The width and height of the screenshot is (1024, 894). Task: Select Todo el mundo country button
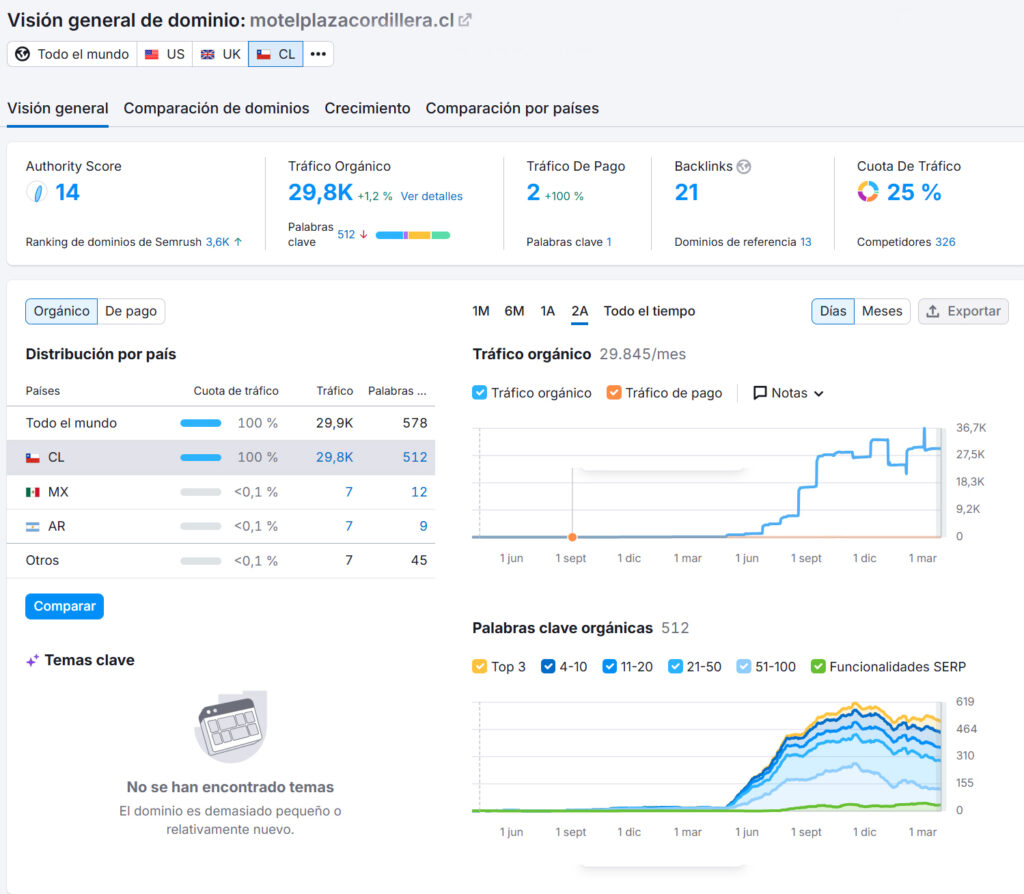click(72, 54)
